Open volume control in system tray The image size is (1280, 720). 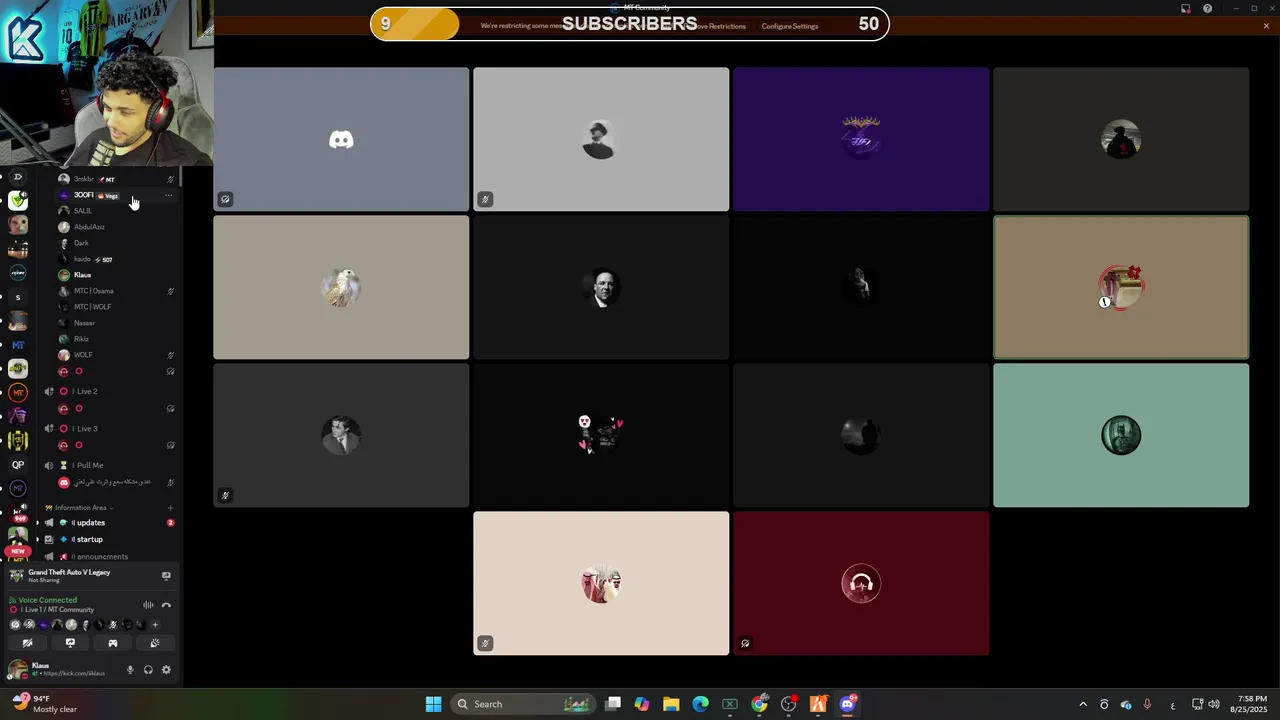[1214, 704]
